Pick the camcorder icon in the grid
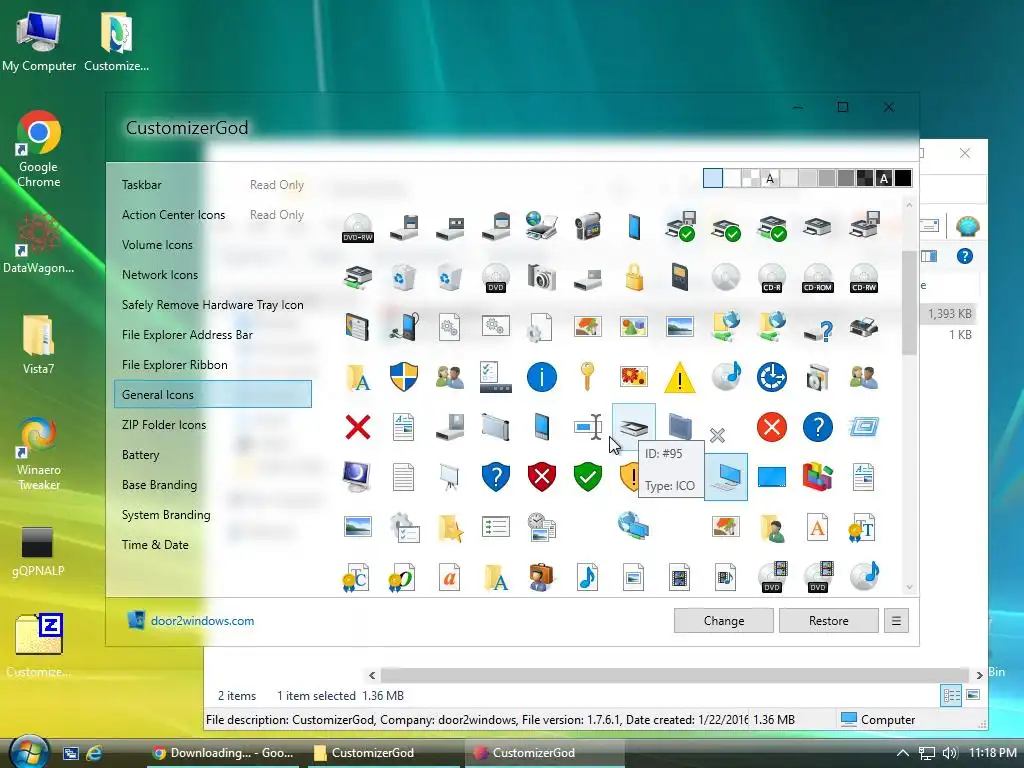 coord(587,226)
